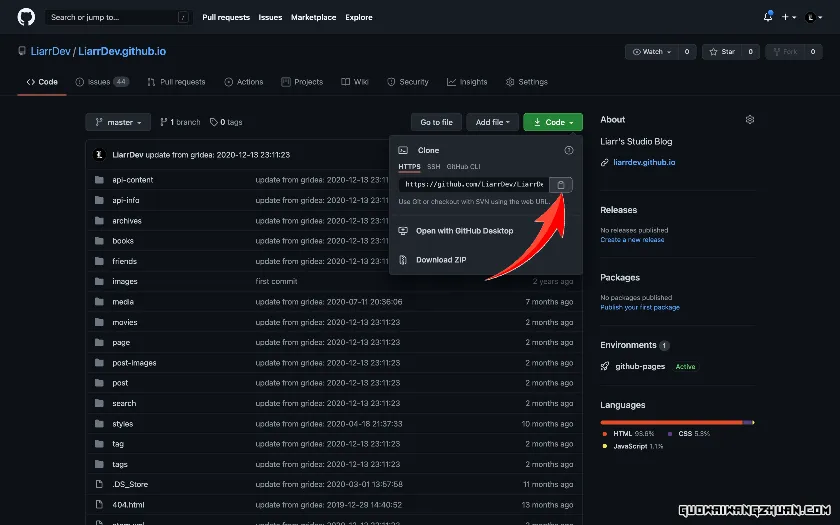Open the styles folder
Viewport: 840px width, 525px height.
(x=123, y=424)
